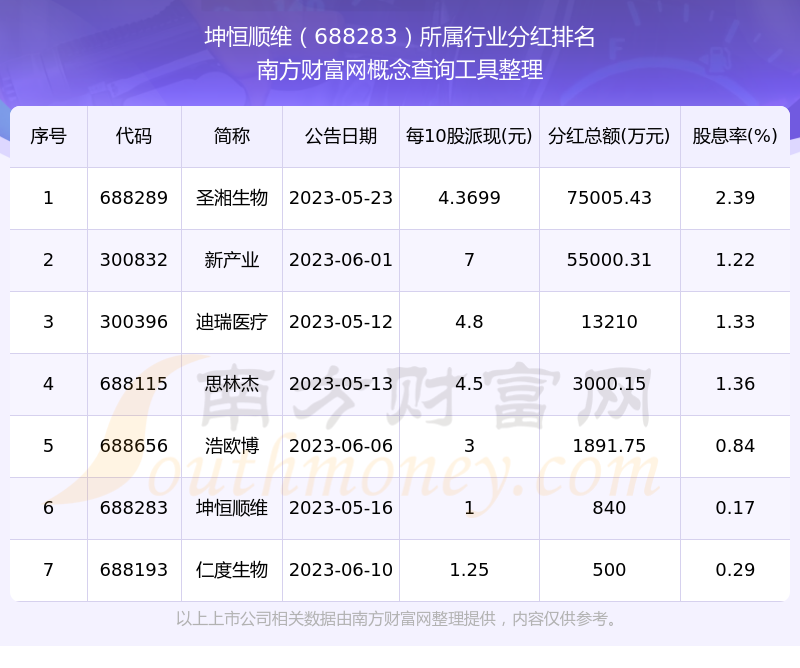The image size is (800, 668).
Task: Click the 简称 column header
Action: tap(232, 136)
